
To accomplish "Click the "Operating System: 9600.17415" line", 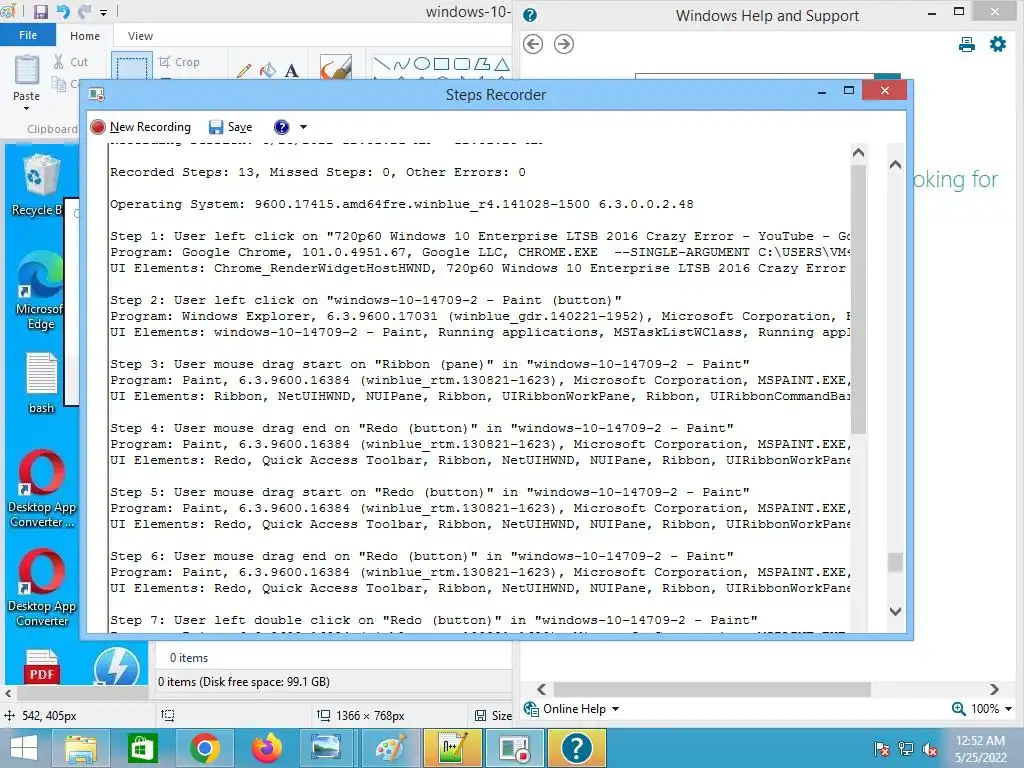I will click(402, 204).
